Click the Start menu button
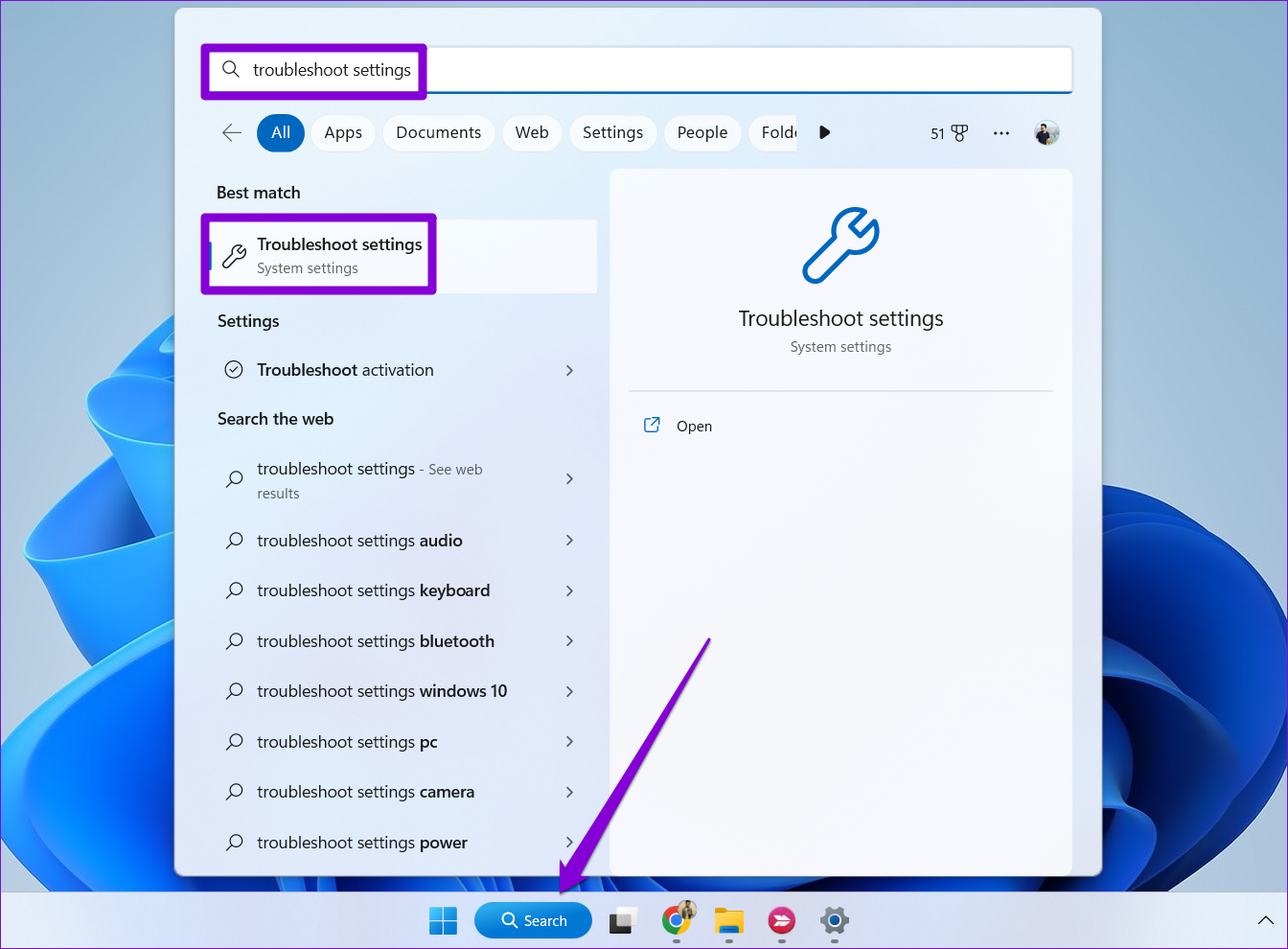The height and width of the screenshot is (949, 1288). 443,920
